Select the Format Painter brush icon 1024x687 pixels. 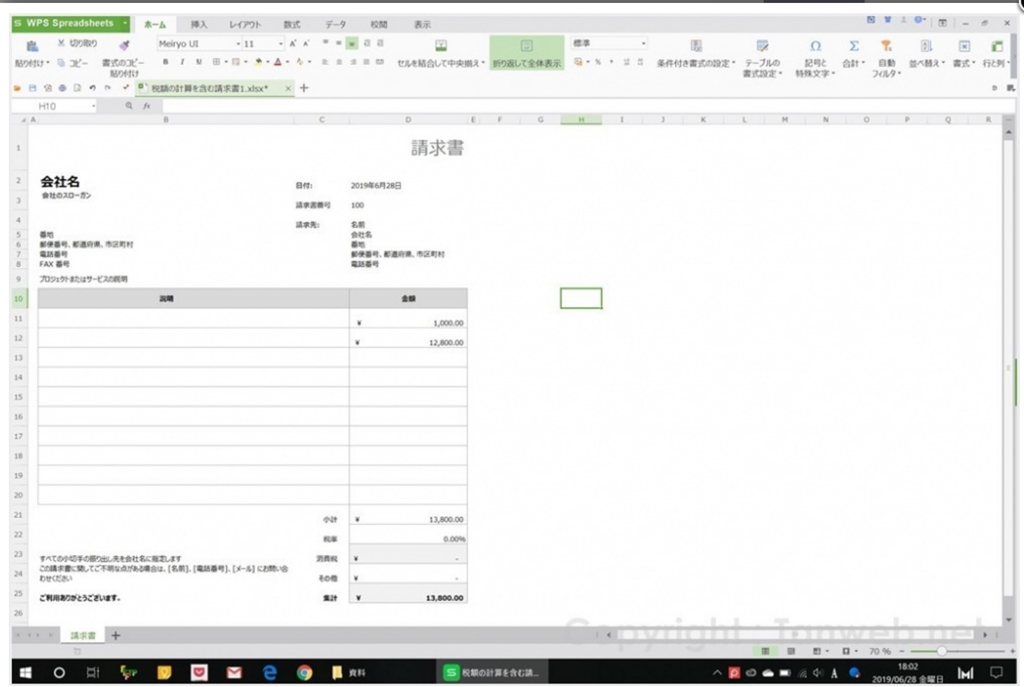tap(123, 45)
